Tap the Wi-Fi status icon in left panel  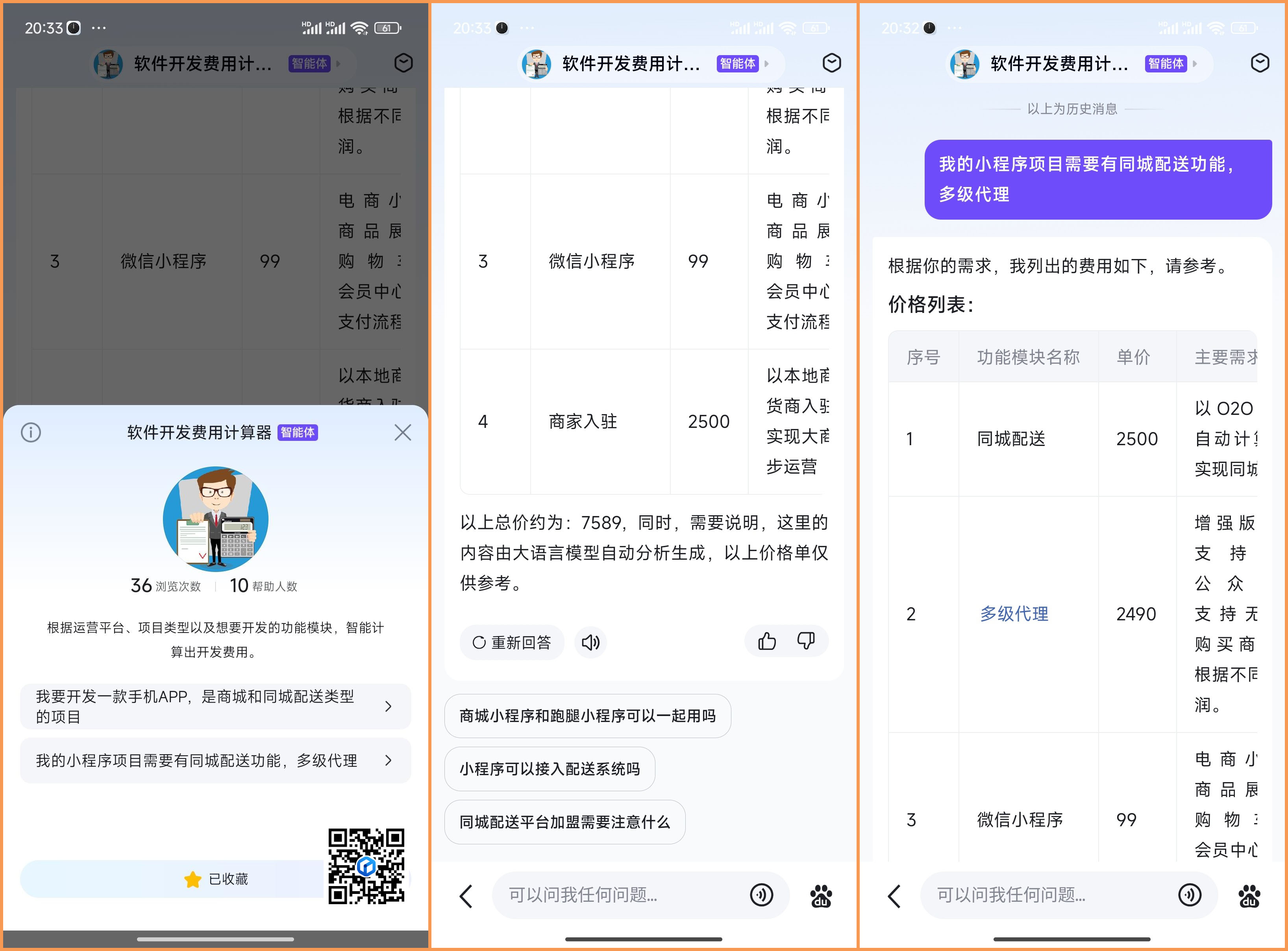tap(359, 28)
